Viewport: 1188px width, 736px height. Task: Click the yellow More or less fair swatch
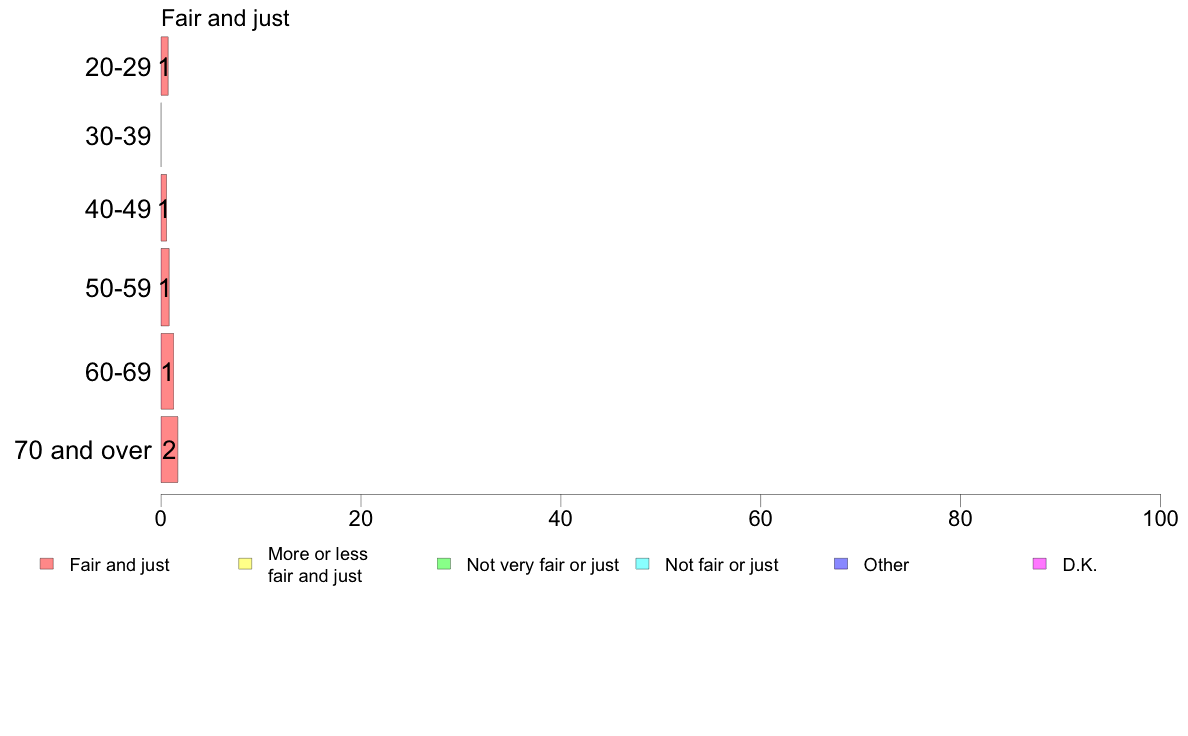tap(245, 564)
